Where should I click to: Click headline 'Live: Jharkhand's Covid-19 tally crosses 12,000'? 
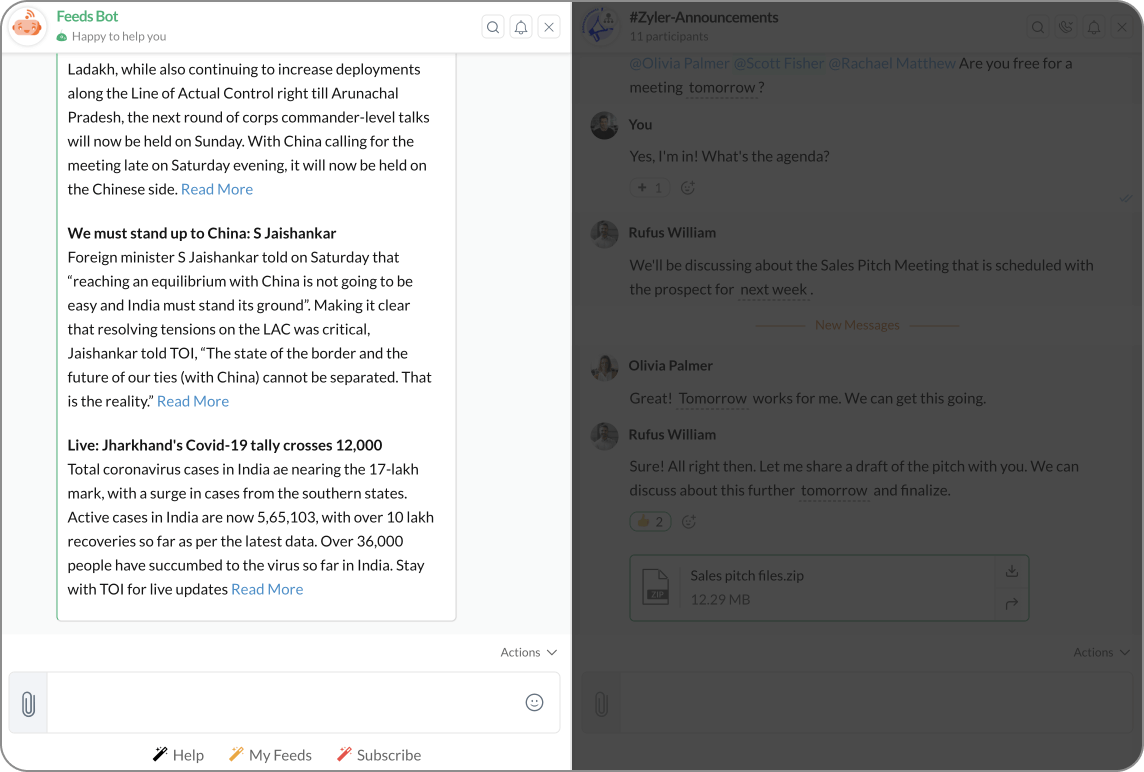pos(225,445)
